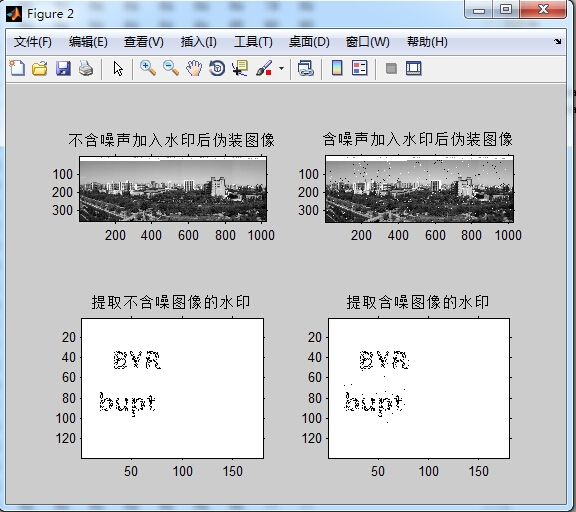This screenshot has width=576, height=512.
Task: Click the extracted watermark plot without noise
Action: (x=172, y=388)
